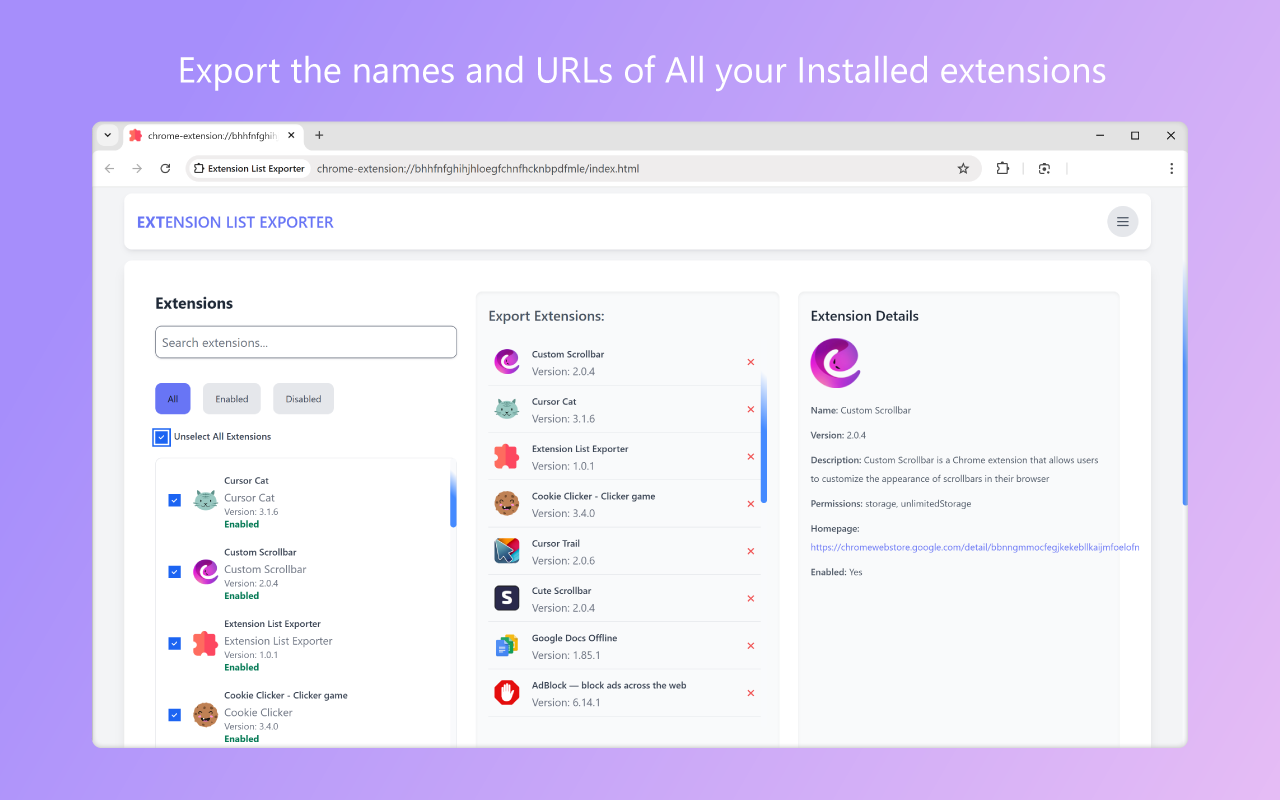The width and height of the screenshot is (1280, 800).
Task: Uncheck Cookie Clicker in the extensions list
Action: [175, 715]
